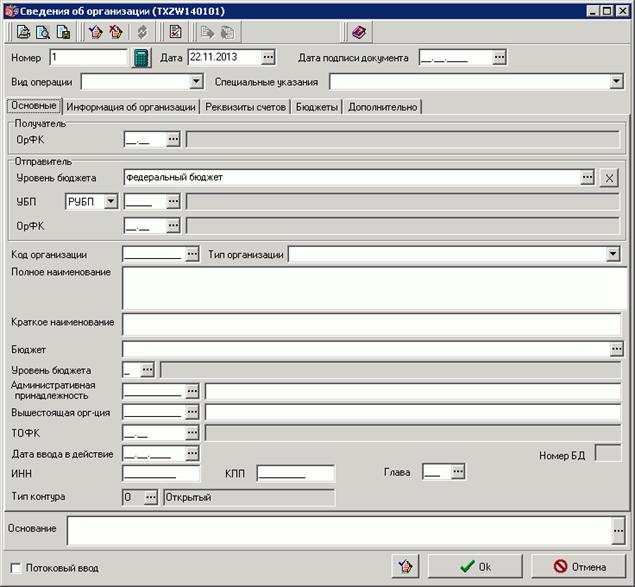Viewport: 635px width, 587px height.
Task: Click the red-cross cancel control icon
Action: click(x=116, y=32)
